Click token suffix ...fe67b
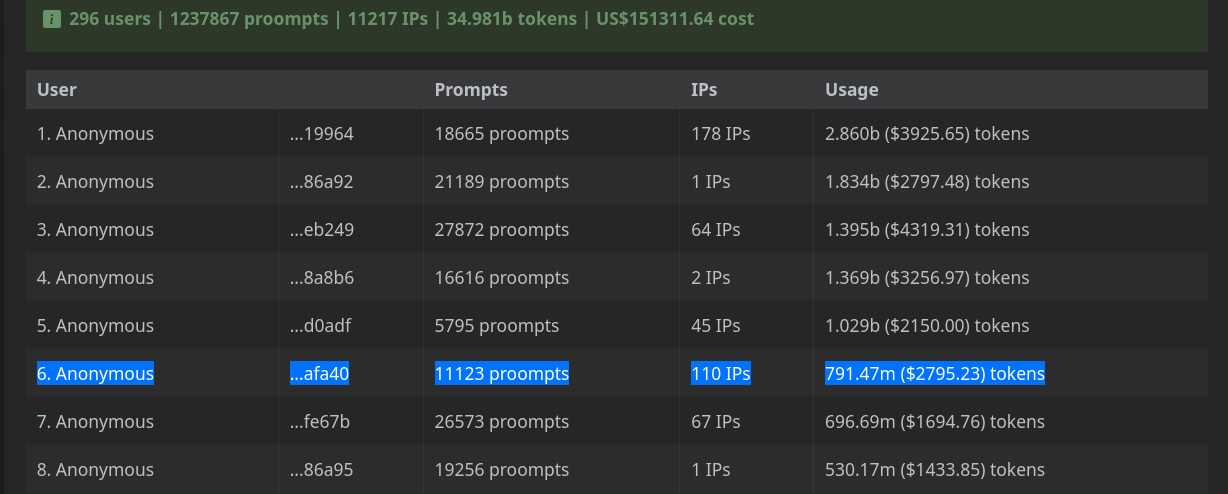 click(x=320, y=422)
